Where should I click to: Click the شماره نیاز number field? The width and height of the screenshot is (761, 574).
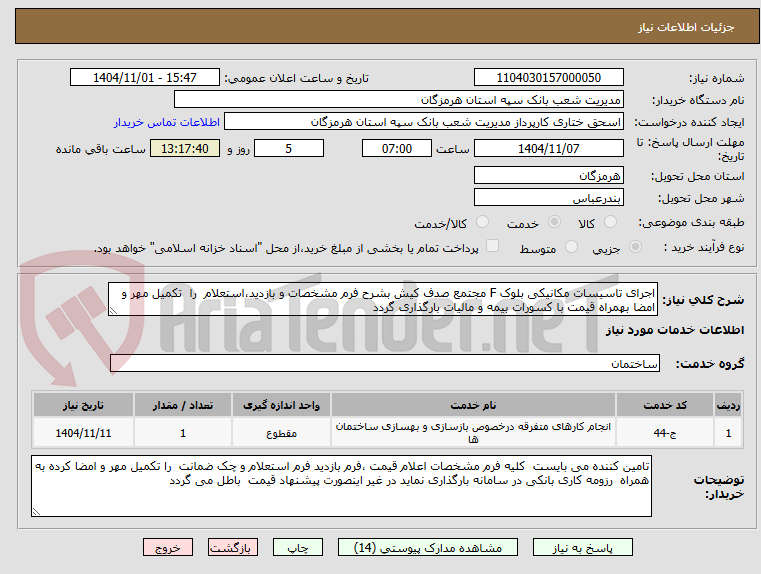click(548, 77)
